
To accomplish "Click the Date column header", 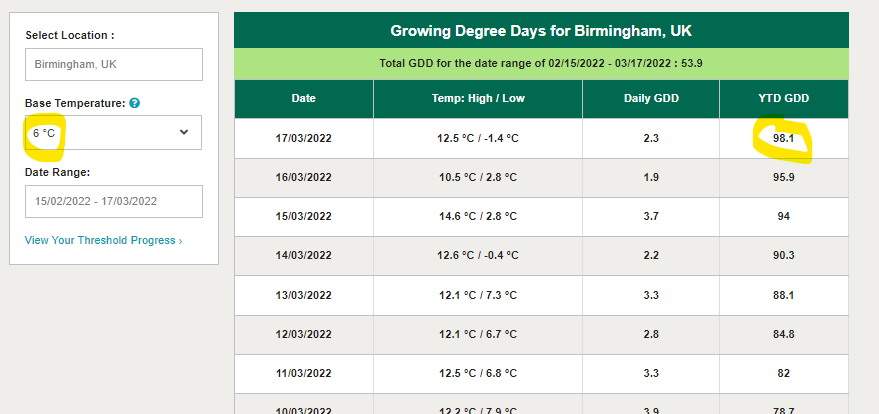I will point(303,98).
